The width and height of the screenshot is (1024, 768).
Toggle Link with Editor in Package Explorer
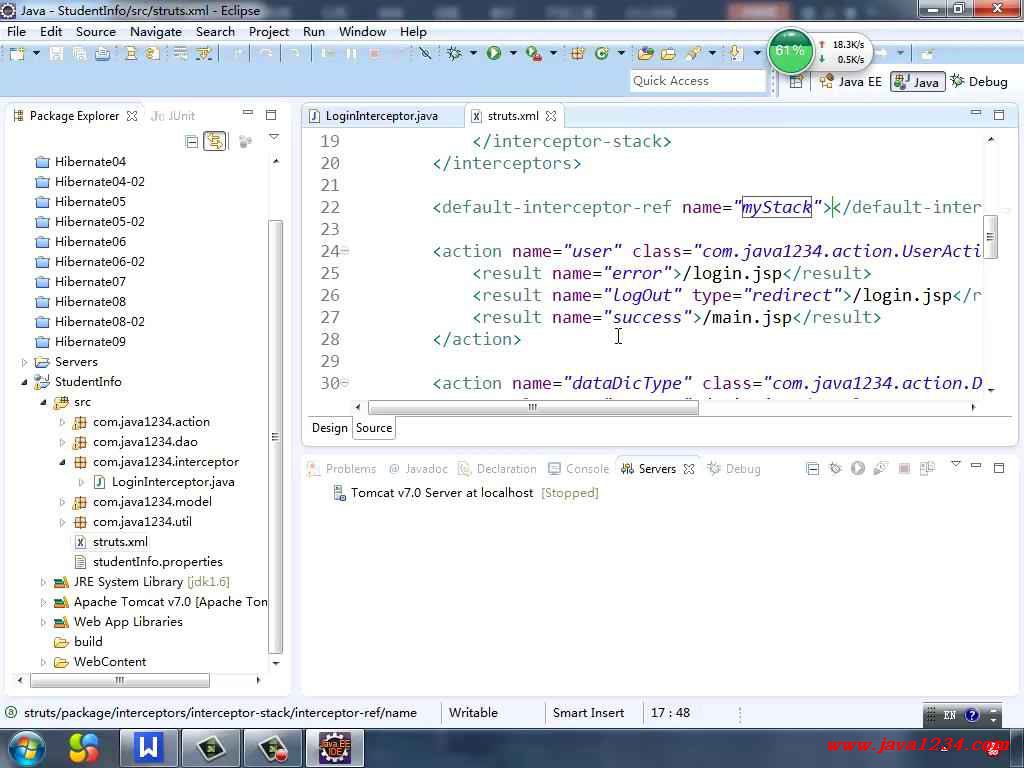coord(215,141)
